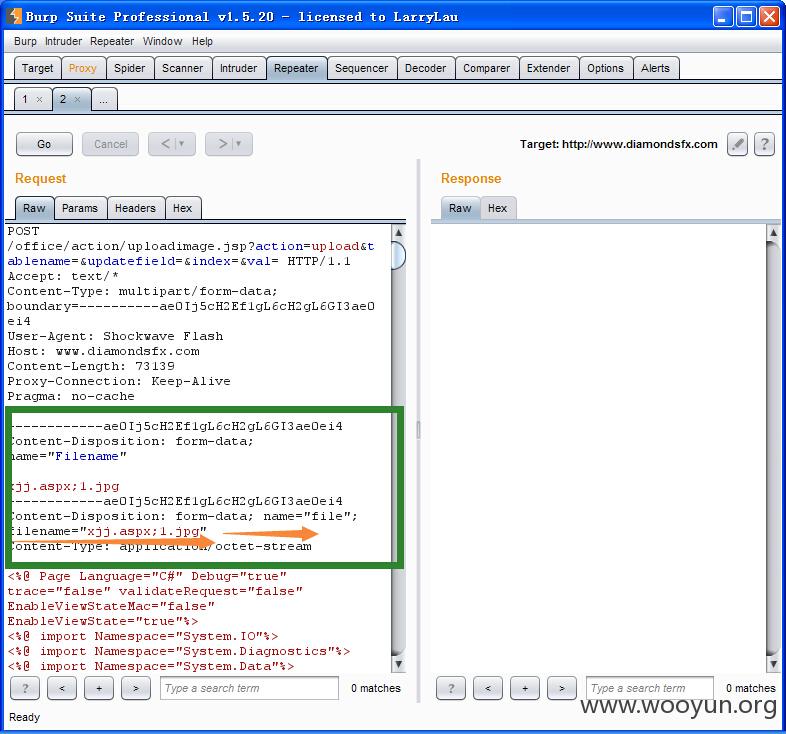Open a new repeater tab with ellipsis
The width and height of the screenshot is (786, 734).
point(104,99)
